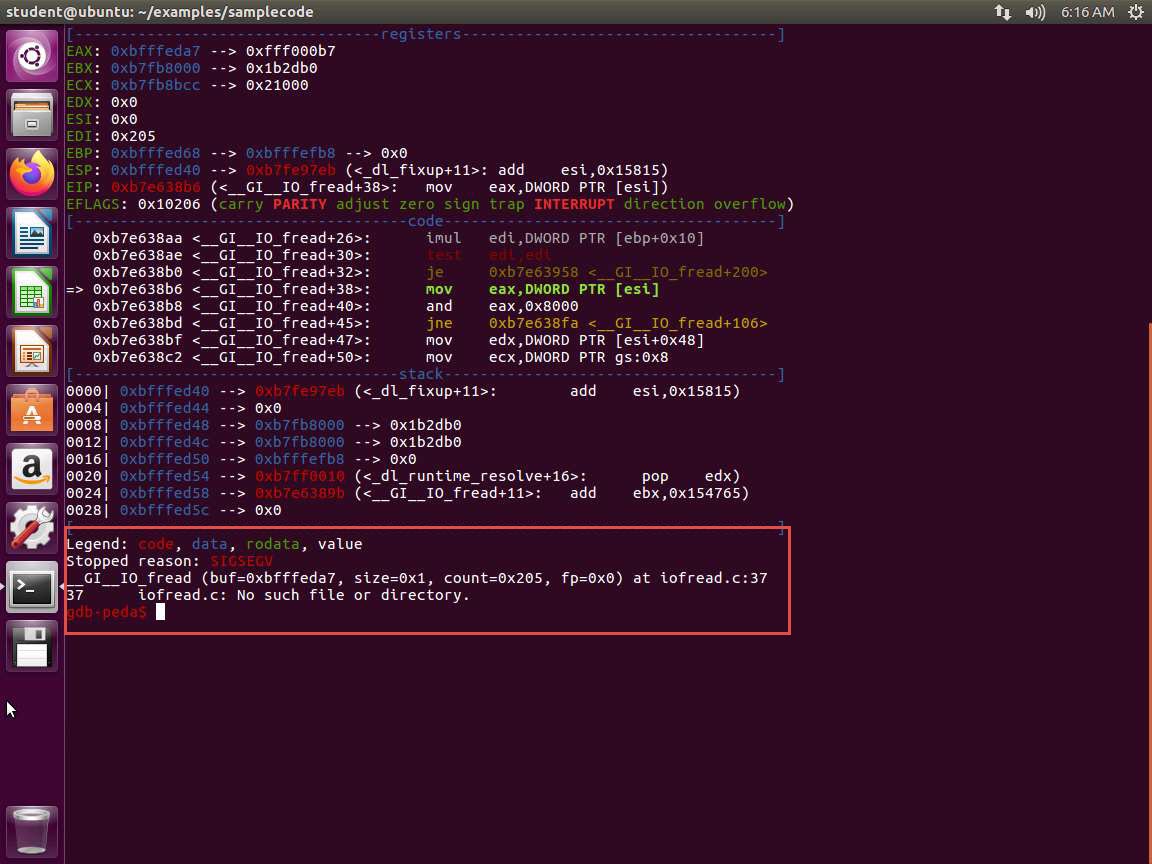Launch the Files manager from the launcher
The image size is (1152, 864).
[32, 115]
